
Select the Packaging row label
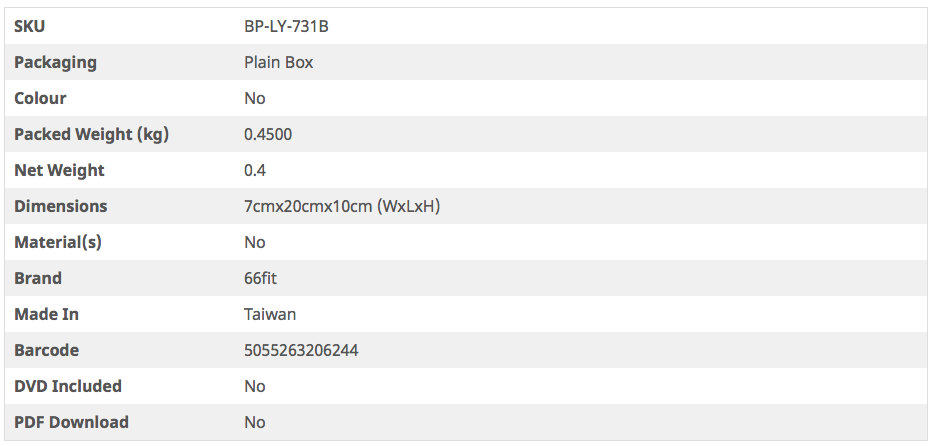(55, 62)
